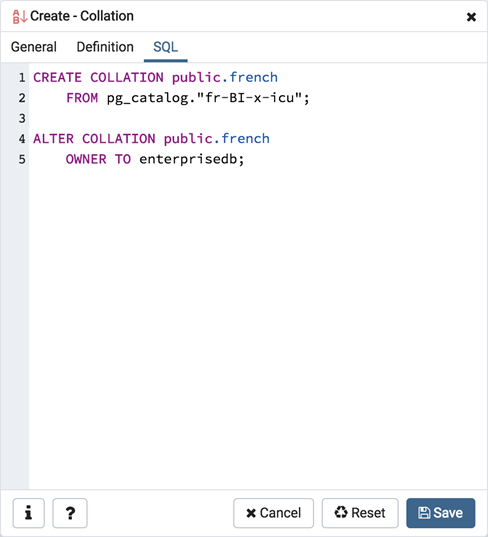Open the Definition tab
This screenshot has height=537, width=488.
point(105,47)
